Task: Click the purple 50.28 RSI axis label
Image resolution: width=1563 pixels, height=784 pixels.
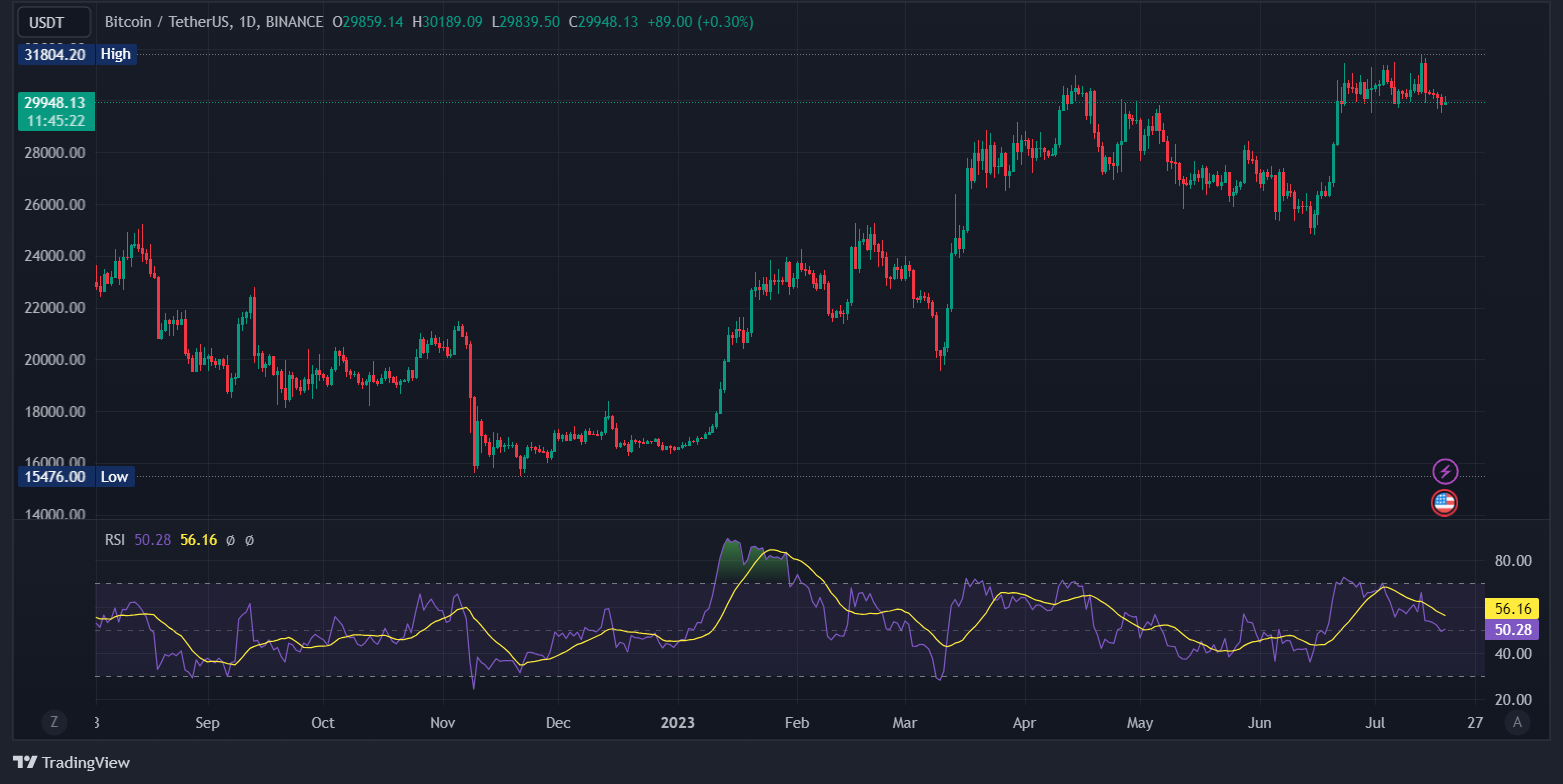Action: tap(1510, 629)
